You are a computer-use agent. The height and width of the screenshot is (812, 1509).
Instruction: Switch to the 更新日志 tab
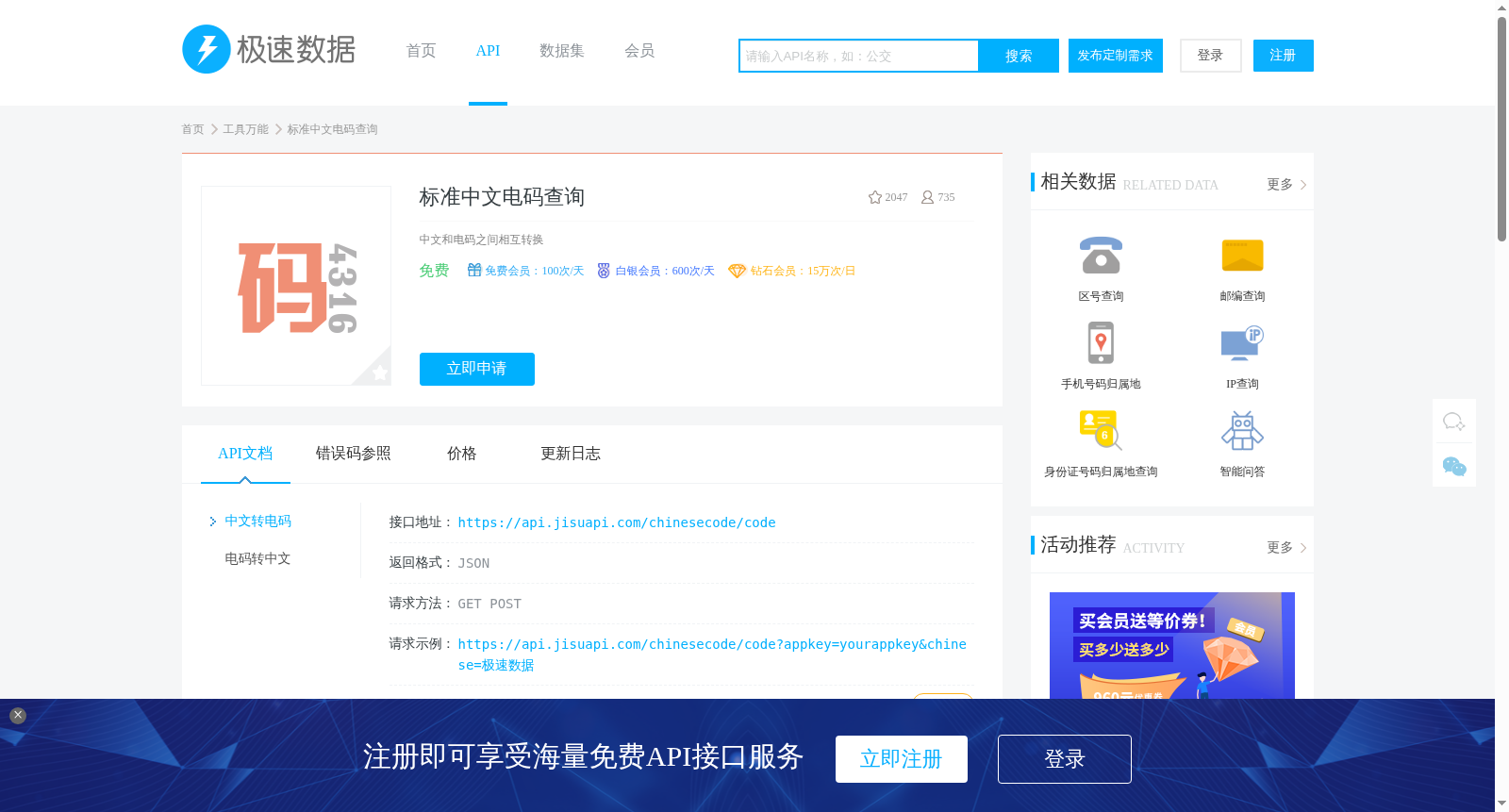[571, 454]
